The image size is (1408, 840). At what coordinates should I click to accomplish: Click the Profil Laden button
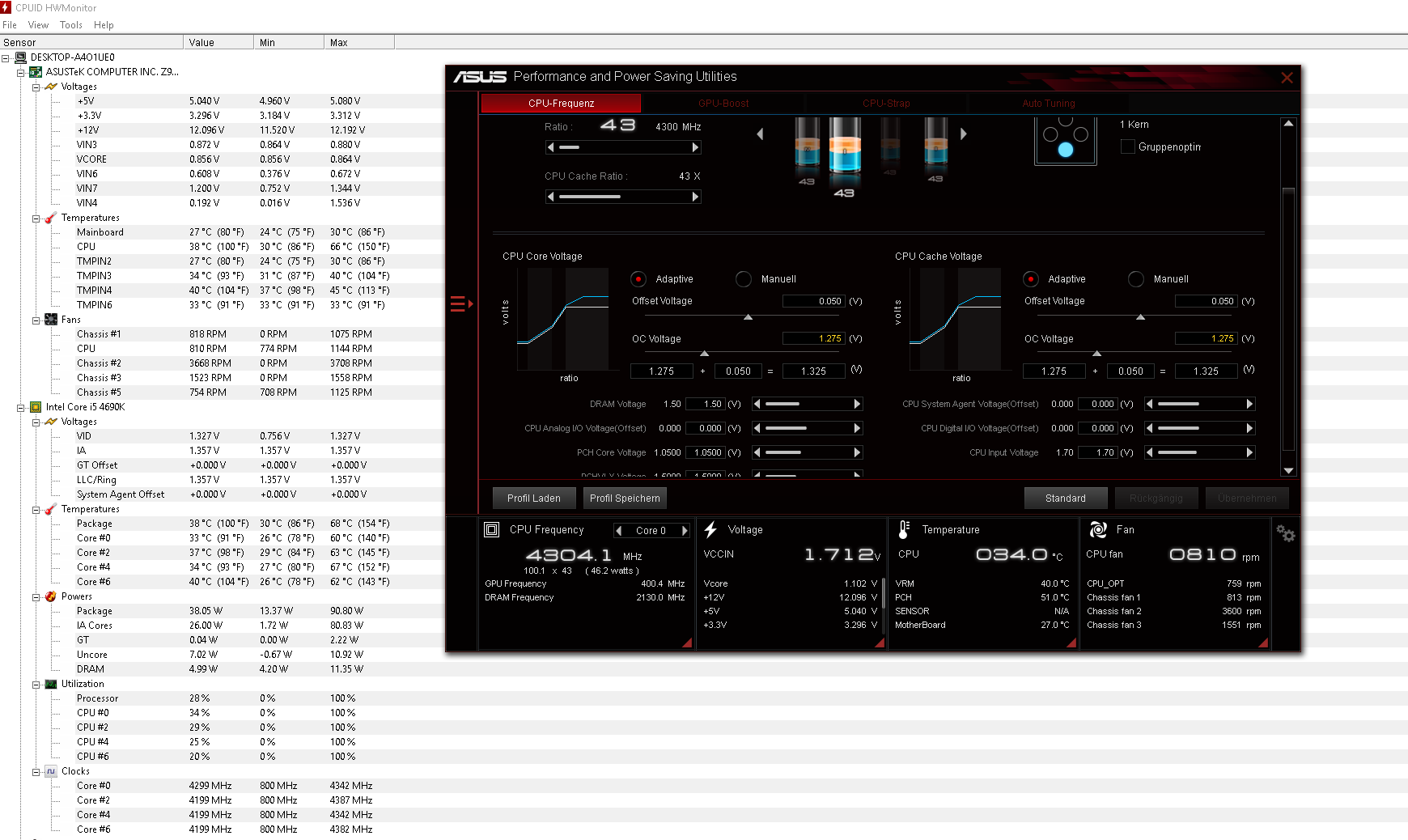[534, 498]
